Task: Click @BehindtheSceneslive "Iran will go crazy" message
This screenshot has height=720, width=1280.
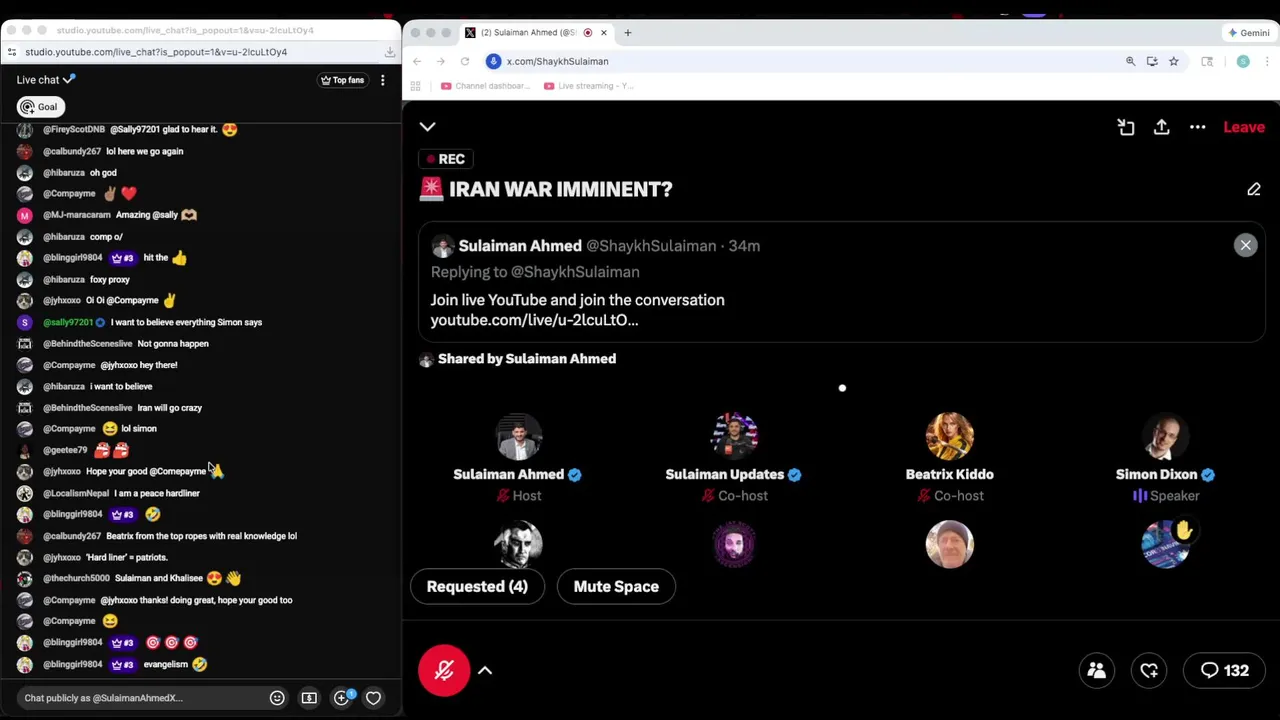Action: coord(170,408)
